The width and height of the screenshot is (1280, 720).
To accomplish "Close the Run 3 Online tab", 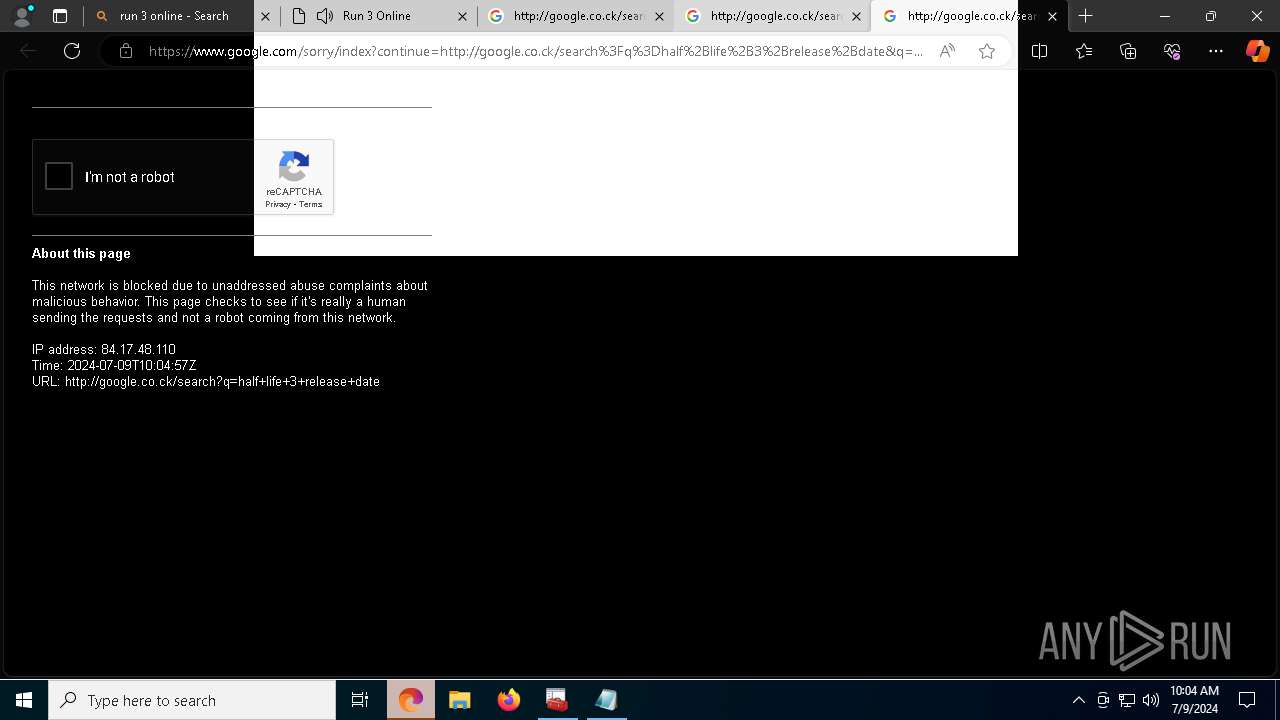I will [x=462, y=16].
